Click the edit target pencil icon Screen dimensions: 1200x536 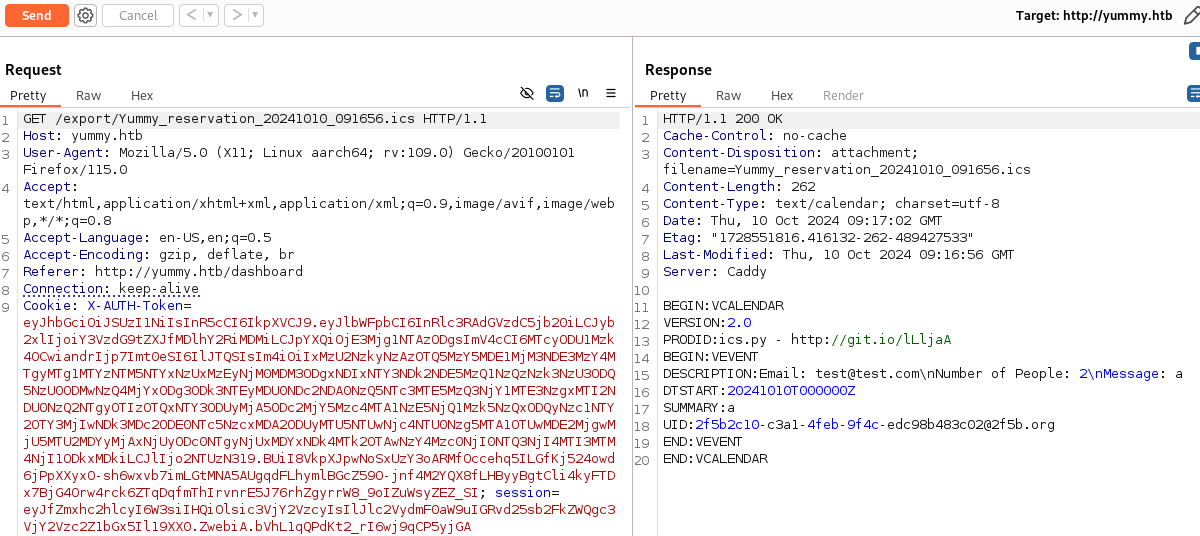point(1191,15)
